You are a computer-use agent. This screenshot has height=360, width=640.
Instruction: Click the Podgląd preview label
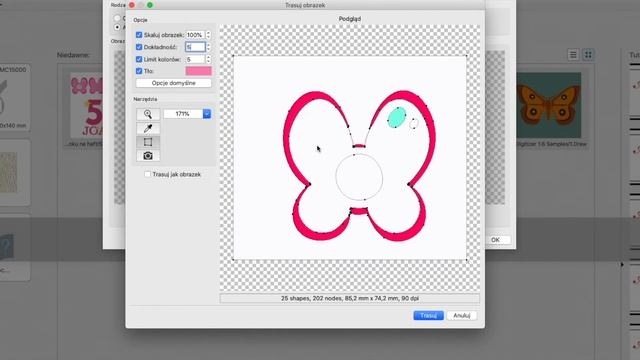click(350, 19)
